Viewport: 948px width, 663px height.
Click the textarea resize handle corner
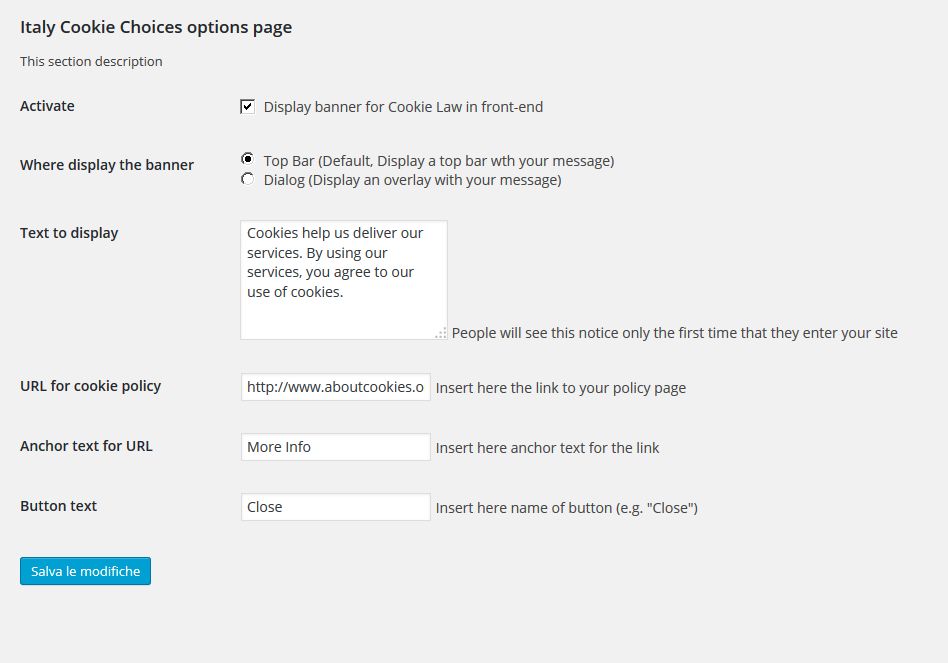coord(441,334)
